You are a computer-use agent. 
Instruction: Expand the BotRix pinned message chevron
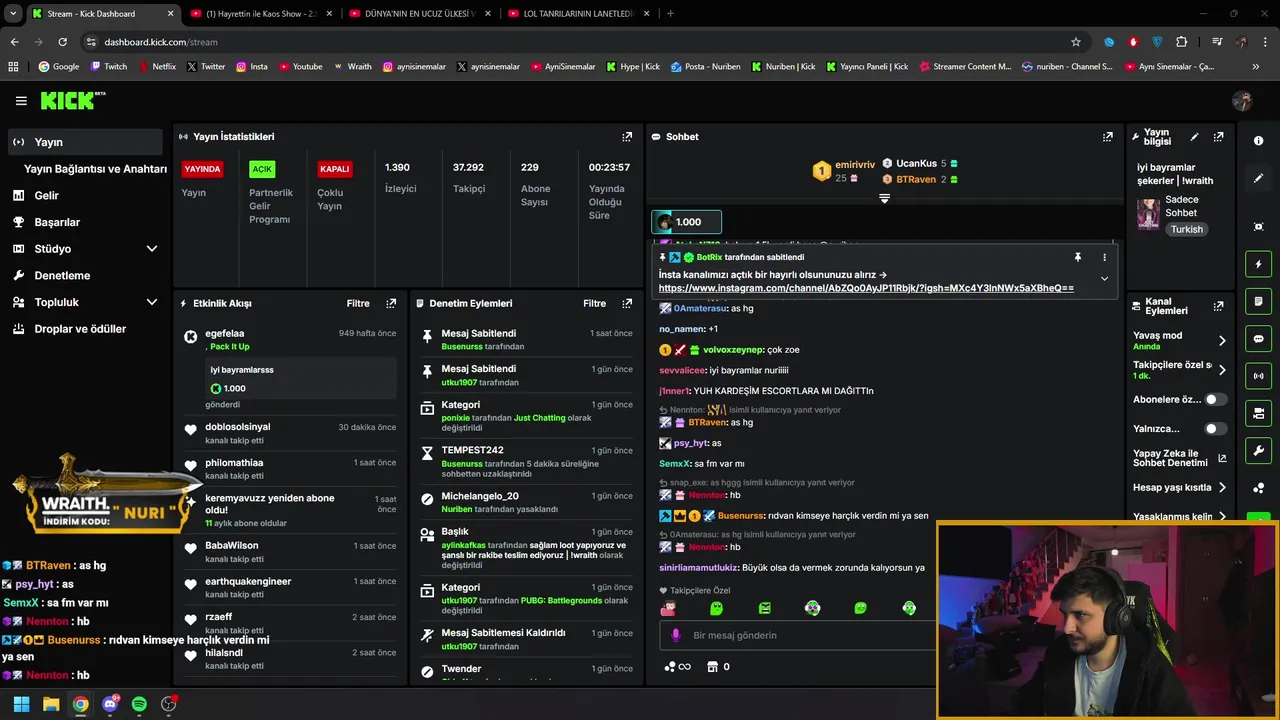pos(1104,279)
